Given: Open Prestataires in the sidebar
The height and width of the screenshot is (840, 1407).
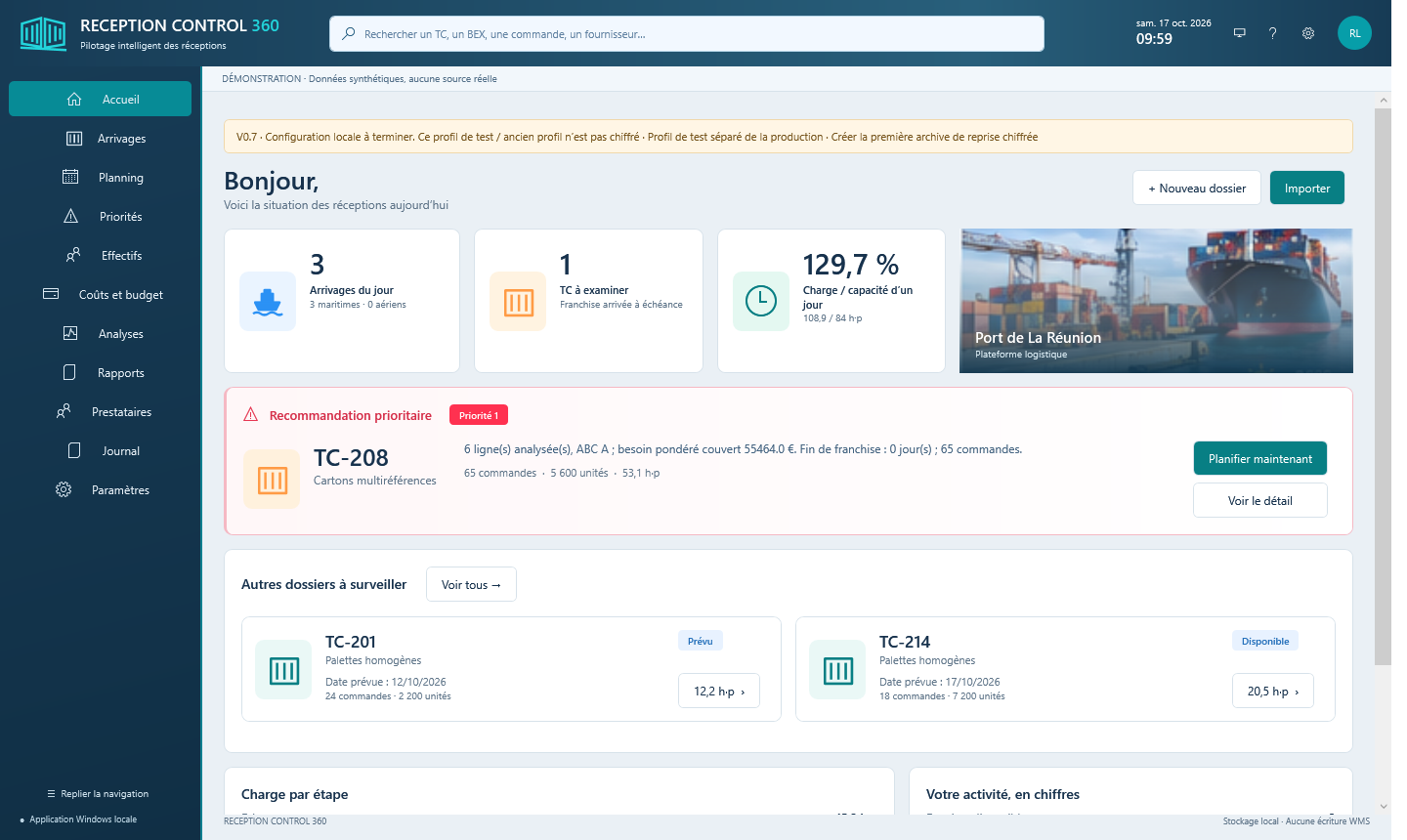Looking at the screenshot, I should click(101, 412).
